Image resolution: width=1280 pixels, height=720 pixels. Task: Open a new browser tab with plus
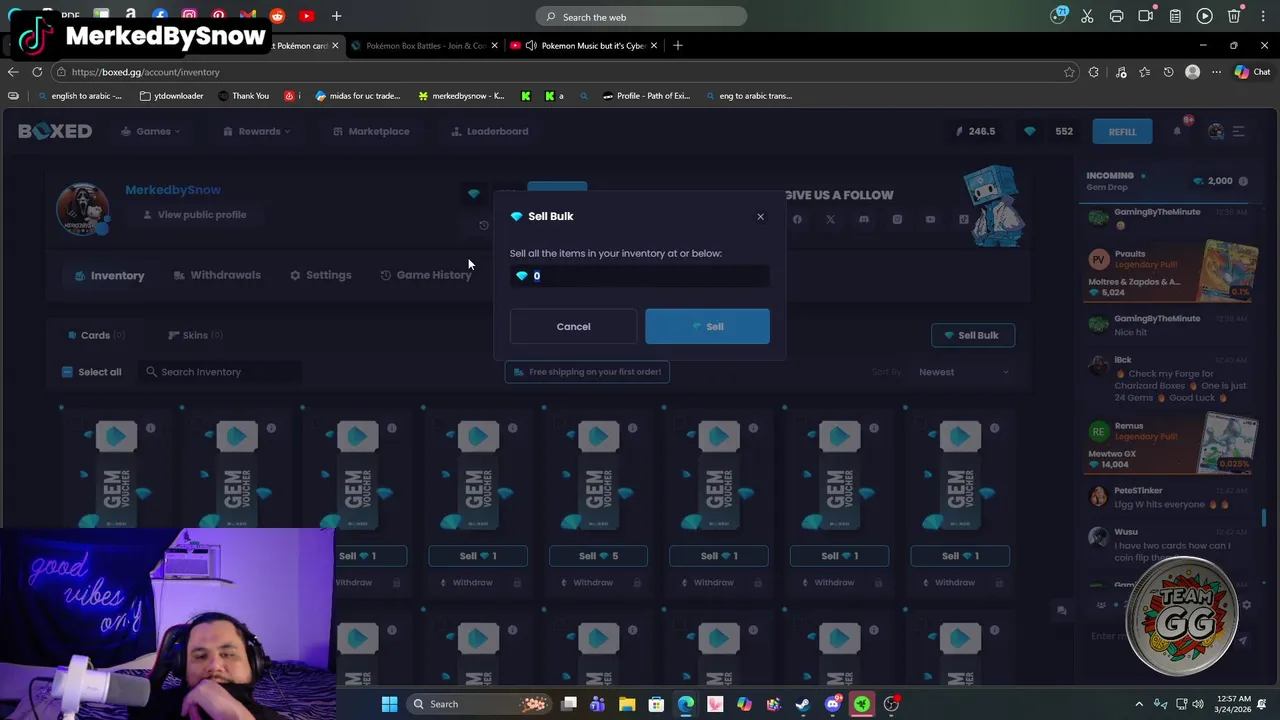[x=677, y=46]
